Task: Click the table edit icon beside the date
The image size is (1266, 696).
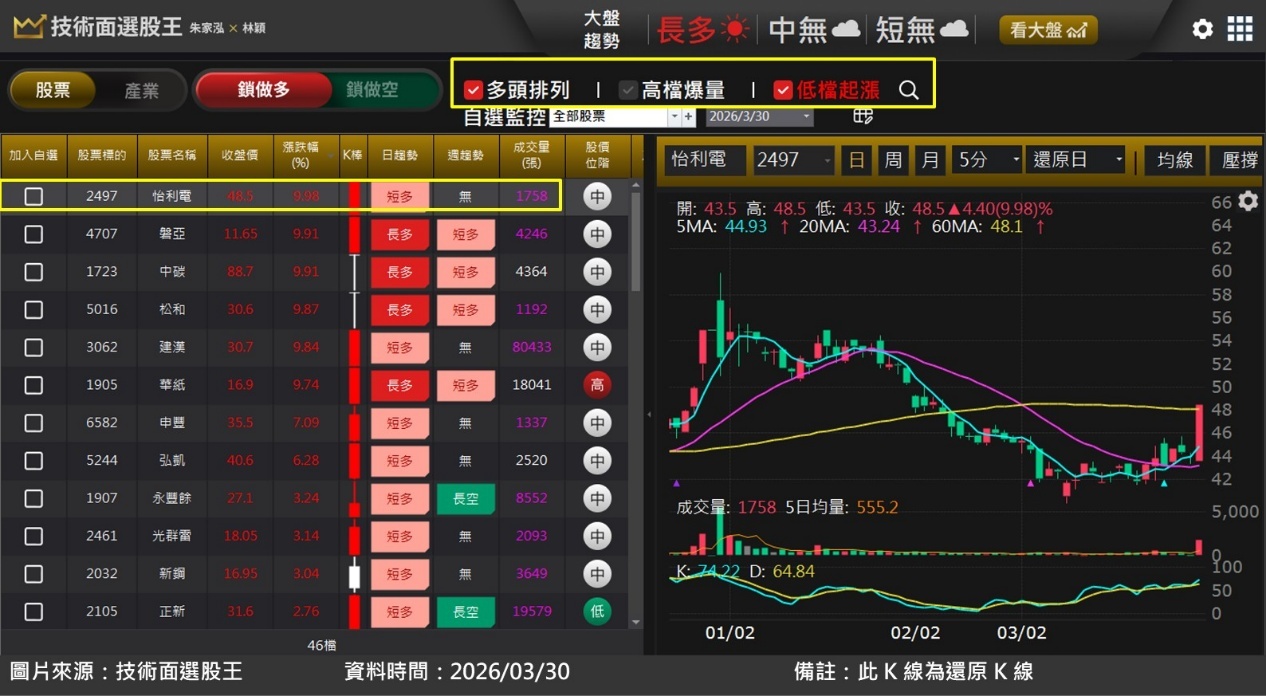Action: (x=863, y=116)
